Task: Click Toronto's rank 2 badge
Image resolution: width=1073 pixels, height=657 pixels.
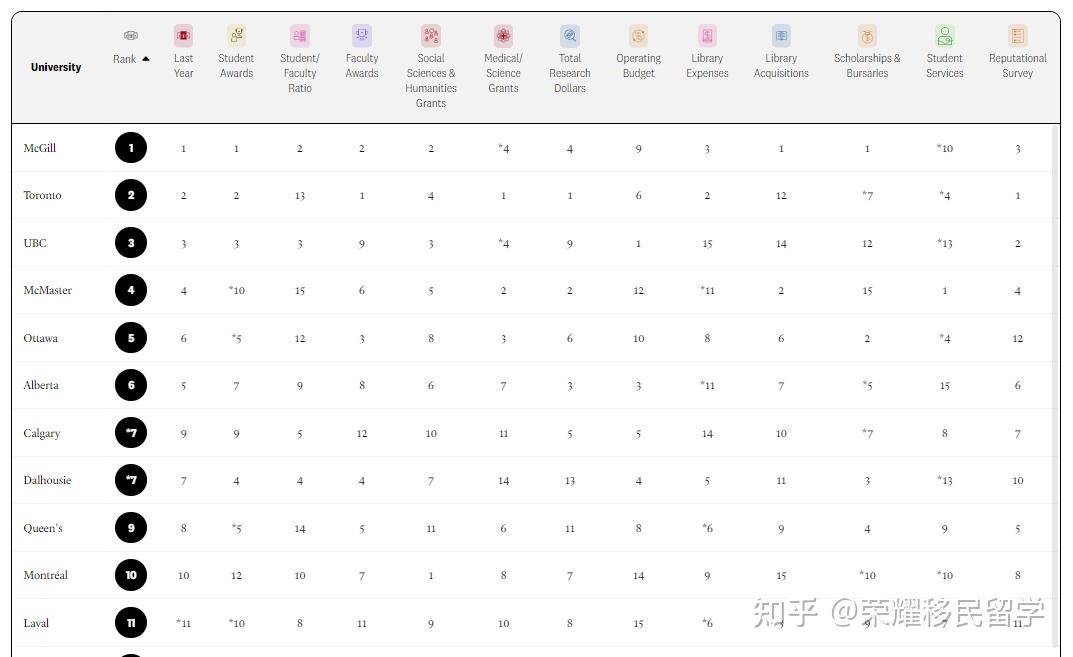Action: point(131,195)
